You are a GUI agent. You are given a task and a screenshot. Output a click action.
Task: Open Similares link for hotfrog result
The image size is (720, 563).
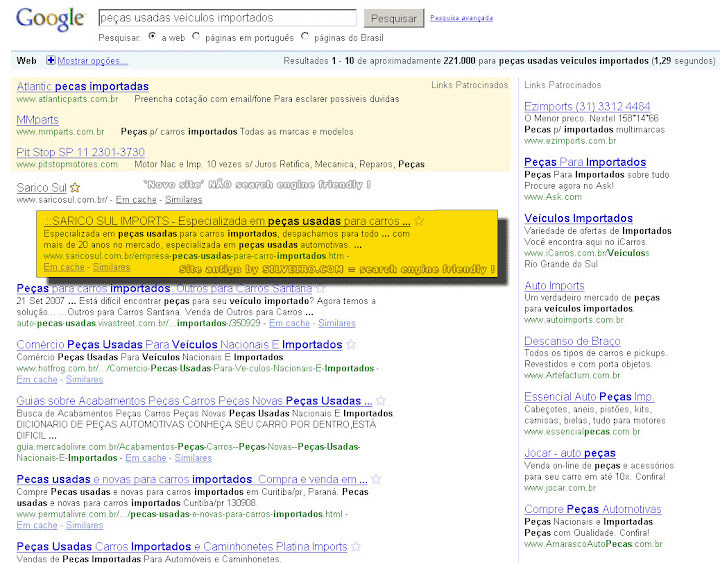(84, 379)
